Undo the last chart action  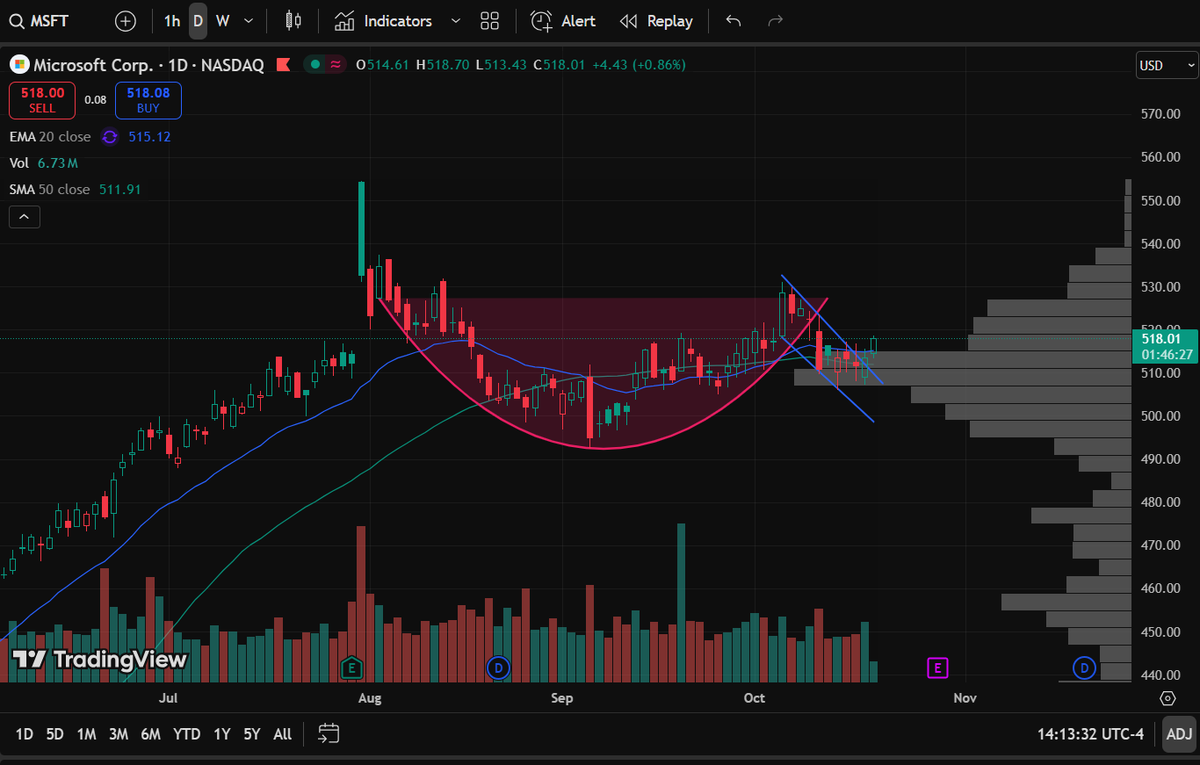click(x=734, y=21)
